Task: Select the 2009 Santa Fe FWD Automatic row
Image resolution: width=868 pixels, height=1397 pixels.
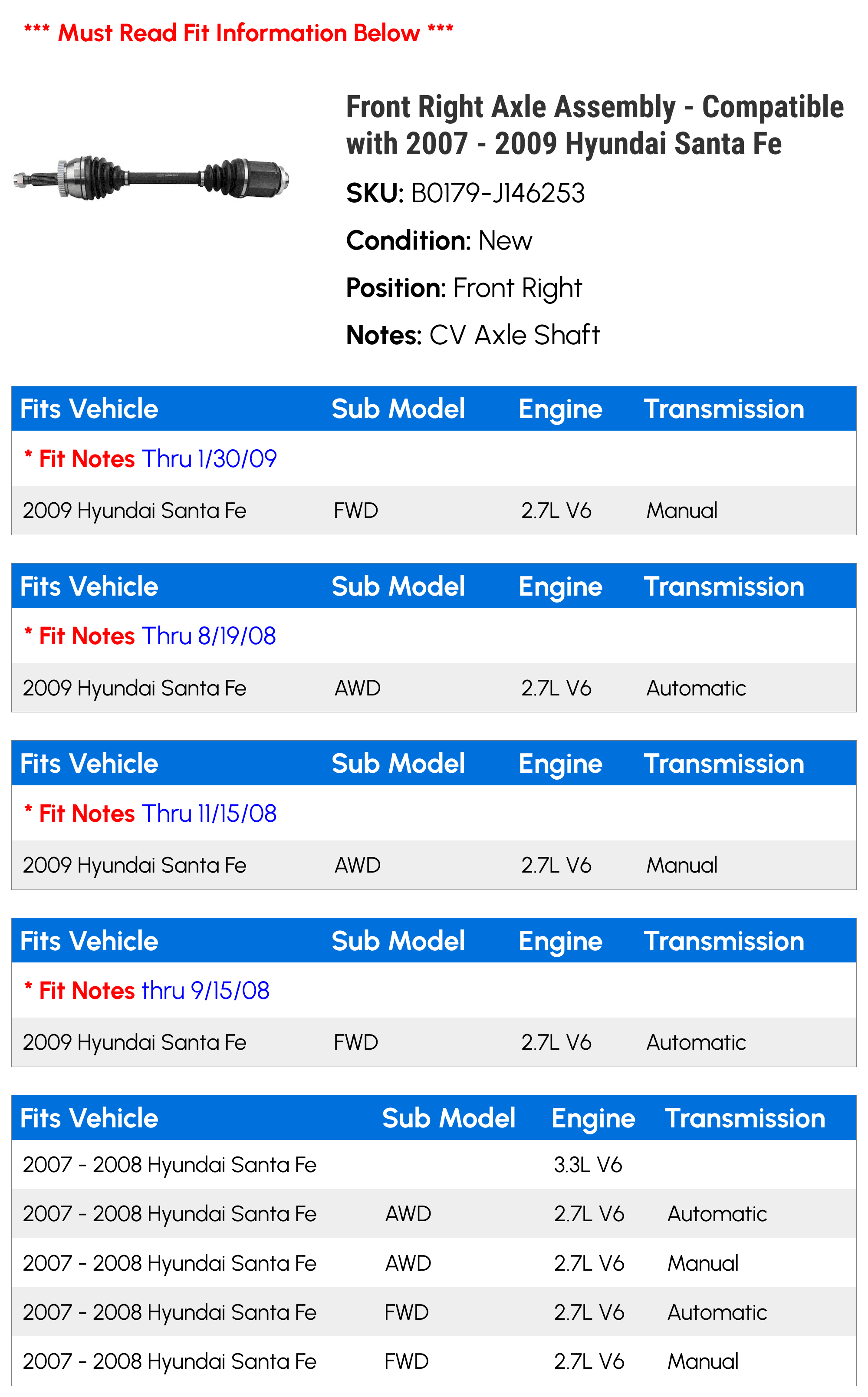Action: coord(434,1042)
